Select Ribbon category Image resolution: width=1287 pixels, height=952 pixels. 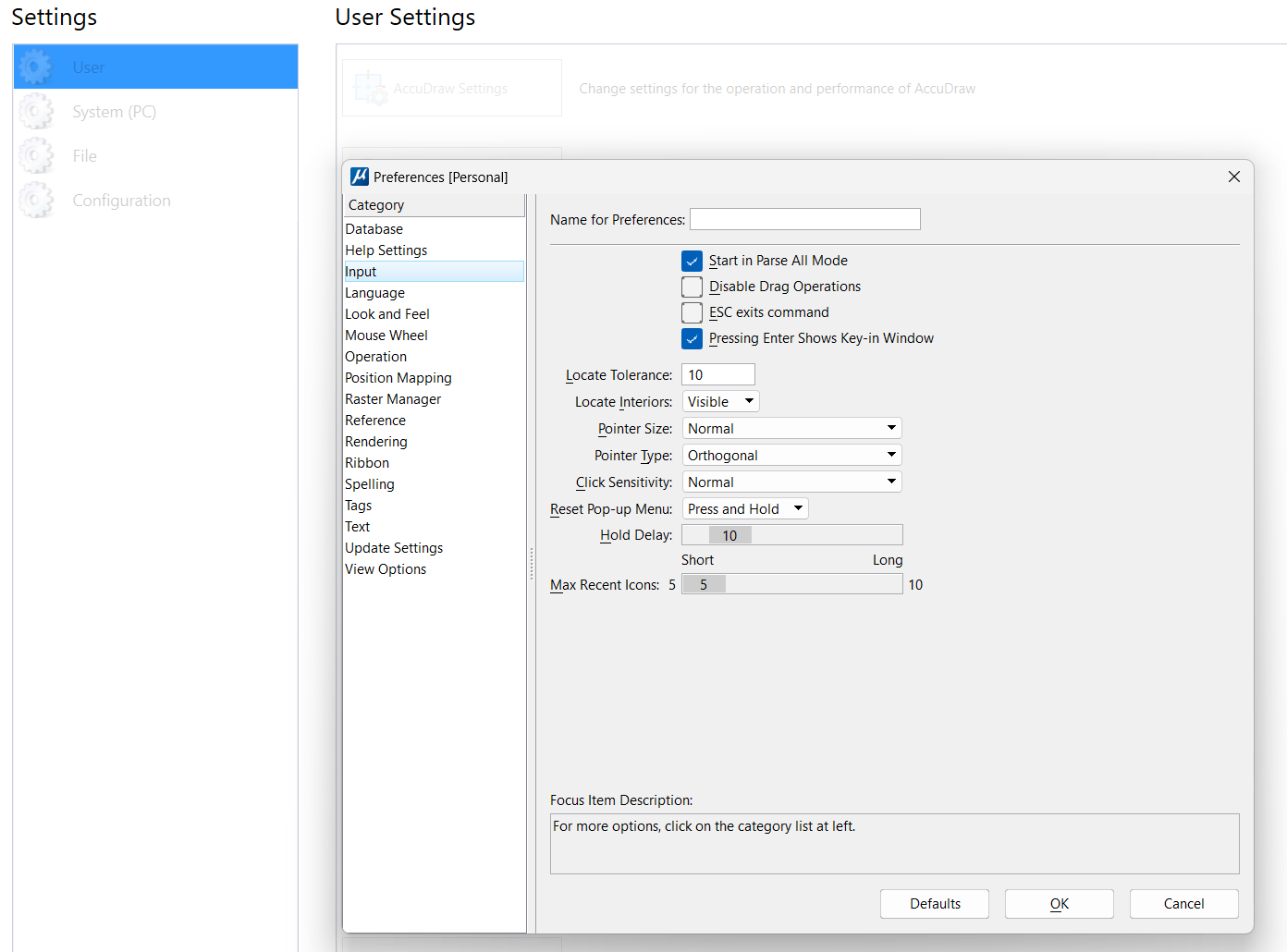click(x=434, y=463)
